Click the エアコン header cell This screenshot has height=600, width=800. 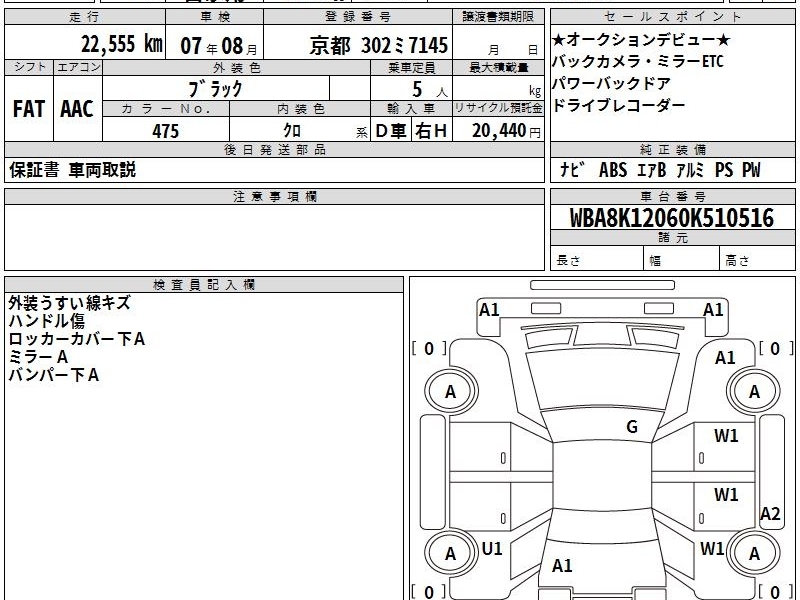pos(78,67)
